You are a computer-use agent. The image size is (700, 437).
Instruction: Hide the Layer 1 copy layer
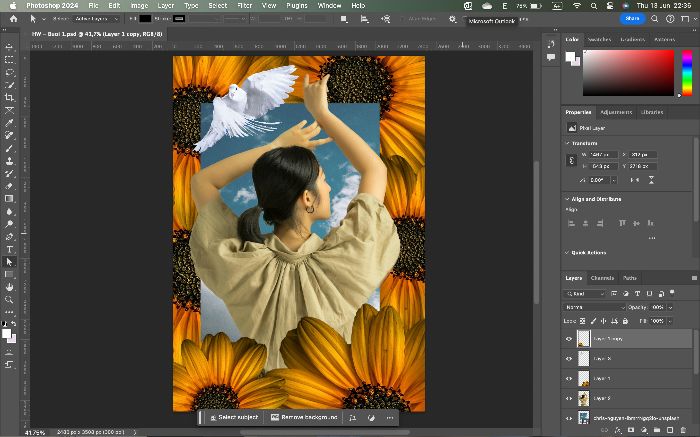(x=569, y=339)
